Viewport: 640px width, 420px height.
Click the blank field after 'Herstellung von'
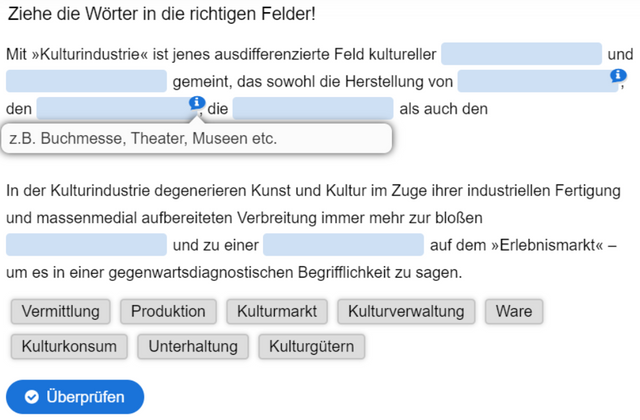538,81
